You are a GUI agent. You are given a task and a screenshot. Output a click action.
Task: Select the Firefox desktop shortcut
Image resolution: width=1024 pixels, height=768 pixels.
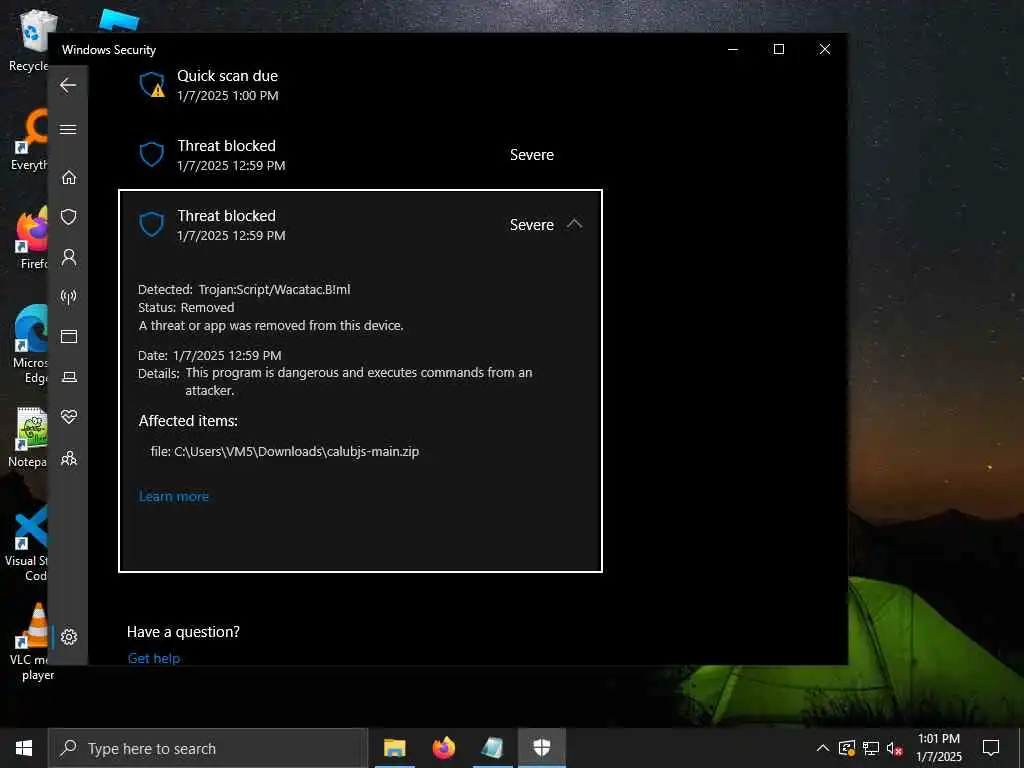(x=33, y=238)
